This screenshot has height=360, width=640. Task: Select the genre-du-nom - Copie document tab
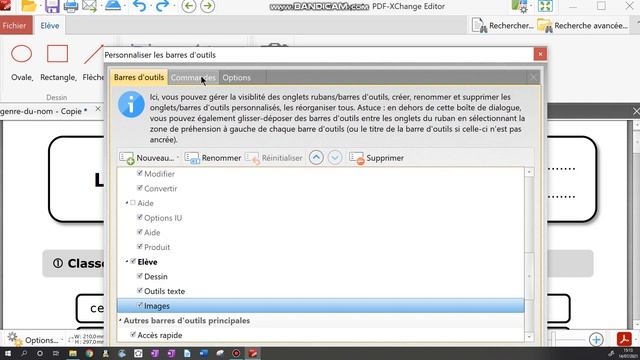[44, 111]
